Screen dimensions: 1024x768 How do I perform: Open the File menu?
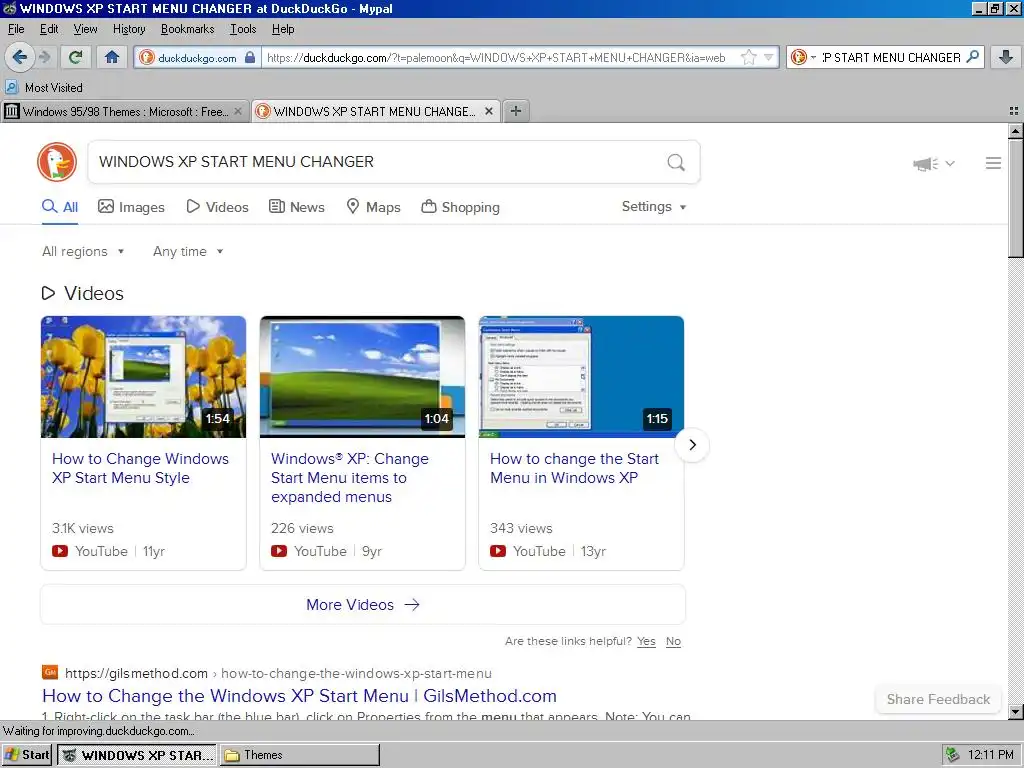16,29
